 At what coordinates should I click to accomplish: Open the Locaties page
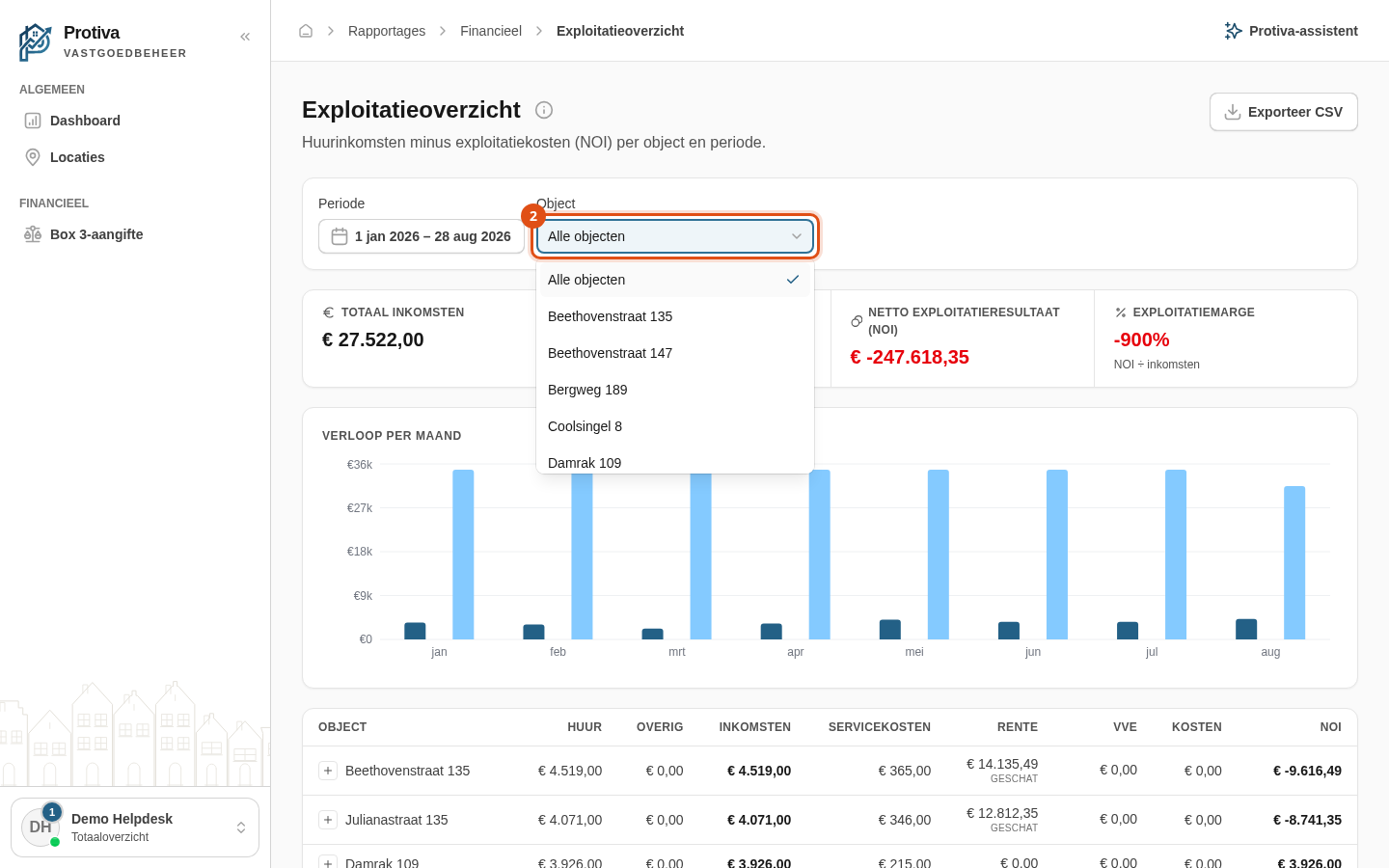[x=135, y=157]
